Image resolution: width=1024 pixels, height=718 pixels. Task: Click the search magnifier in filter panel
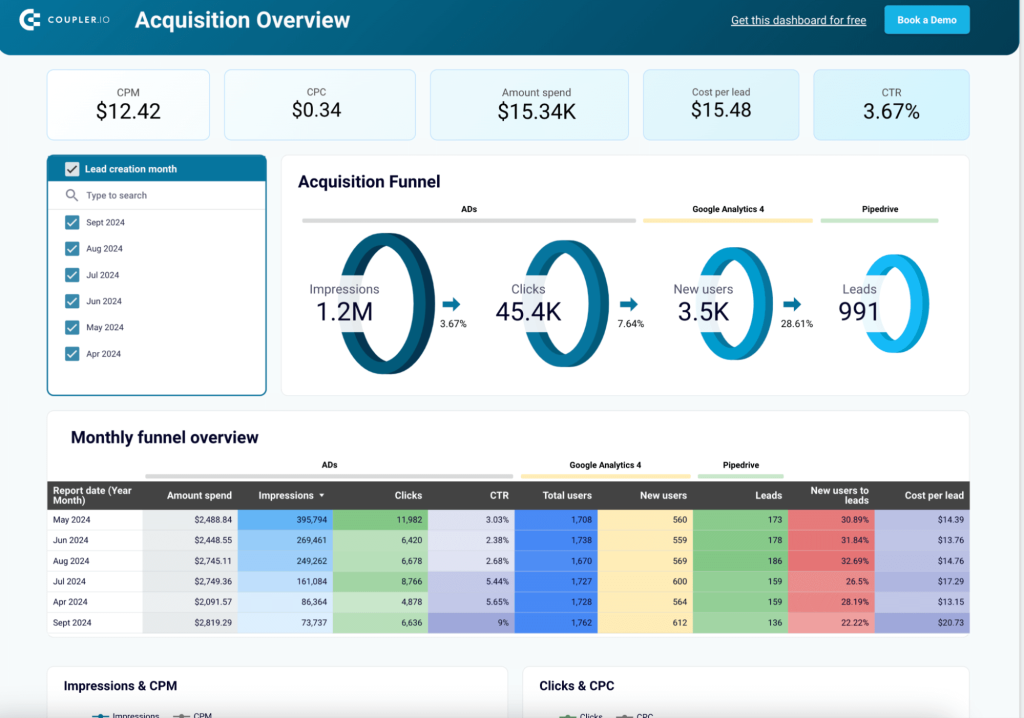tap(70, 195)
